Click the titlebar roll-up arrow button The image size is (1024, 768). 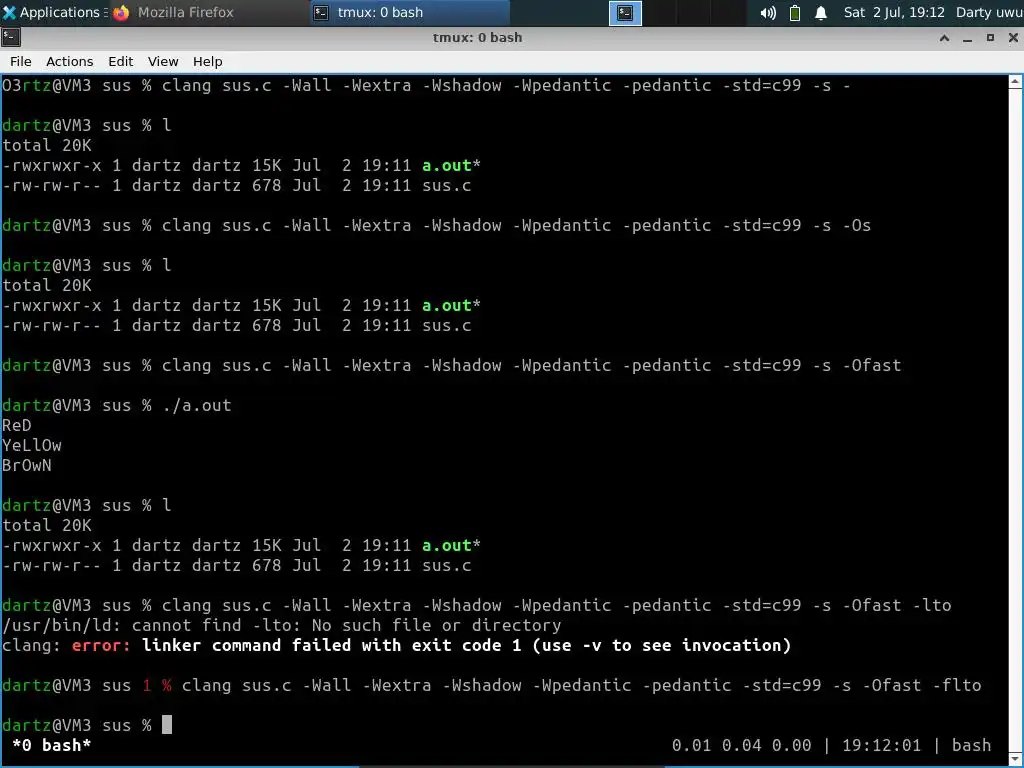coord(944,38)
